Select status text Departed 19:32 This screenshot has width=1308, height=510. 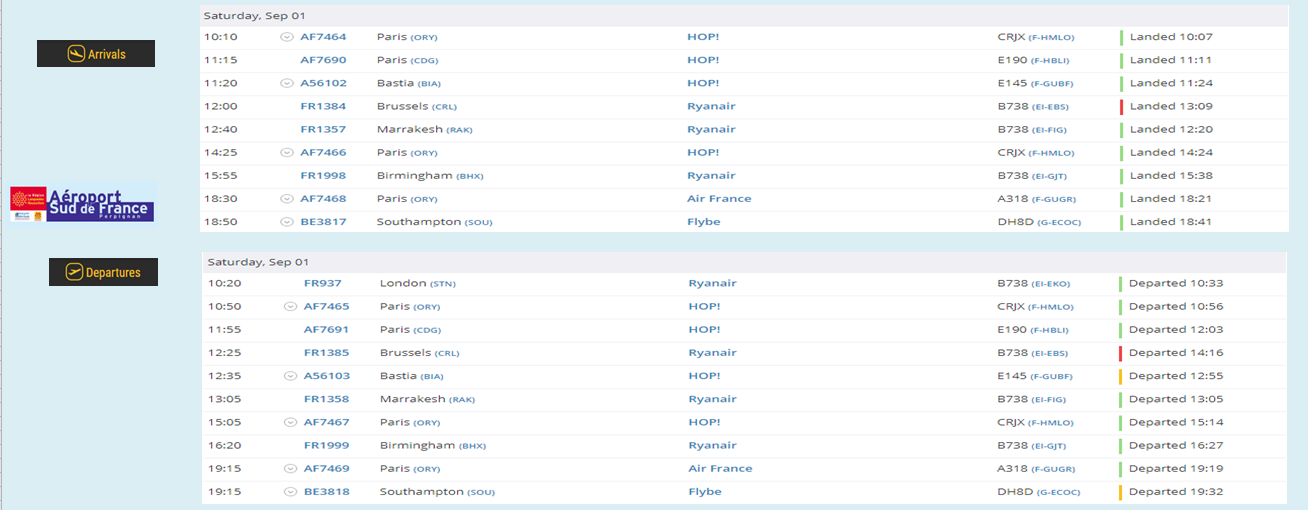[x=1176, y=491]
